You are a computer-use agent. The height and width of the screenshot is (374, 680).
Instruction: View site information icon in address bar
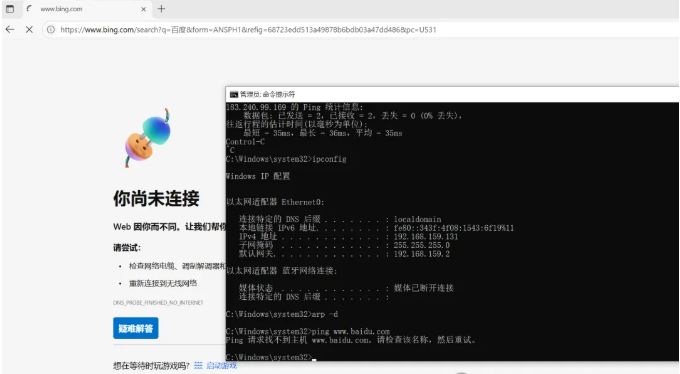point(51,30)
